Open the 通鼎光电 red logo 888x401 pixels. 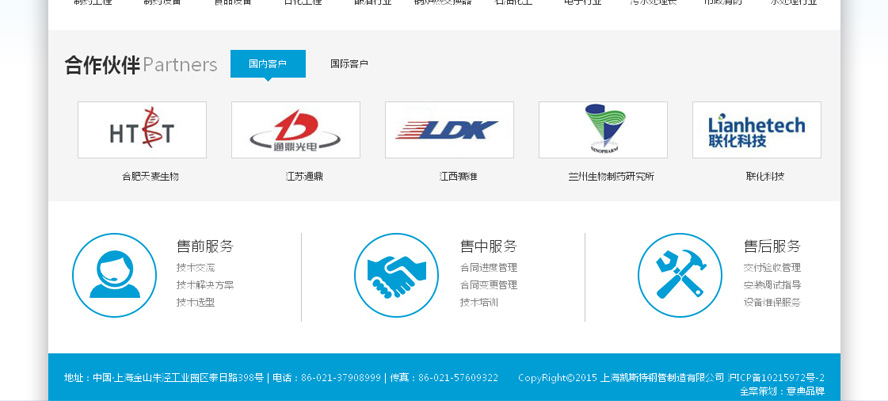coord(296,130)
